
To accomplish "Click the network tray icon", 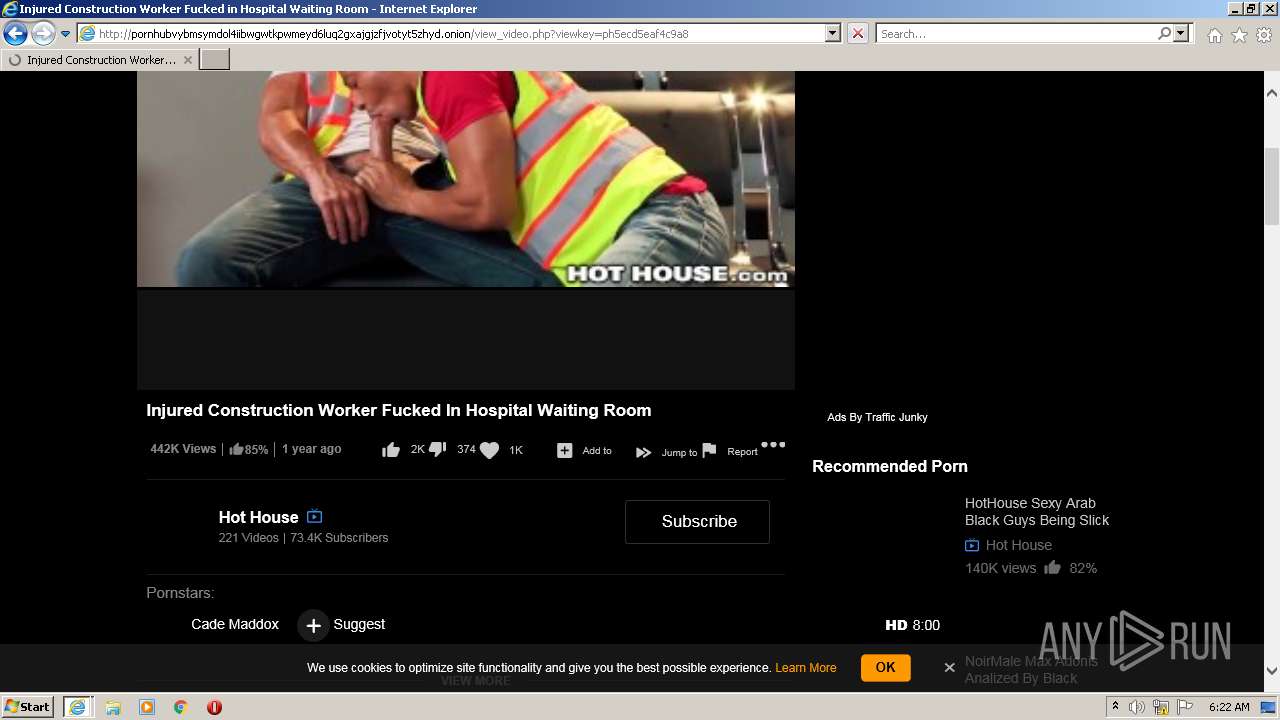I will click(x=1162, y=707).
